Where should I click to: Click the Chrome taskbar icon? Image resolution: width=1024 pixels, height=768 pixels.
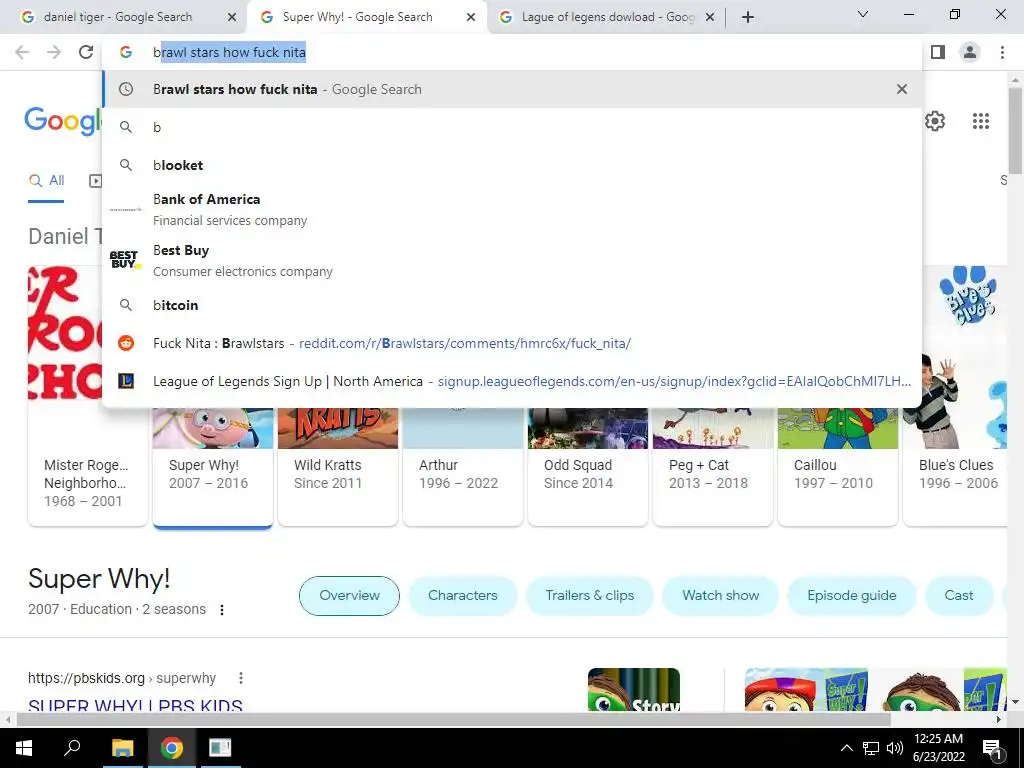(x=172, y=748)
